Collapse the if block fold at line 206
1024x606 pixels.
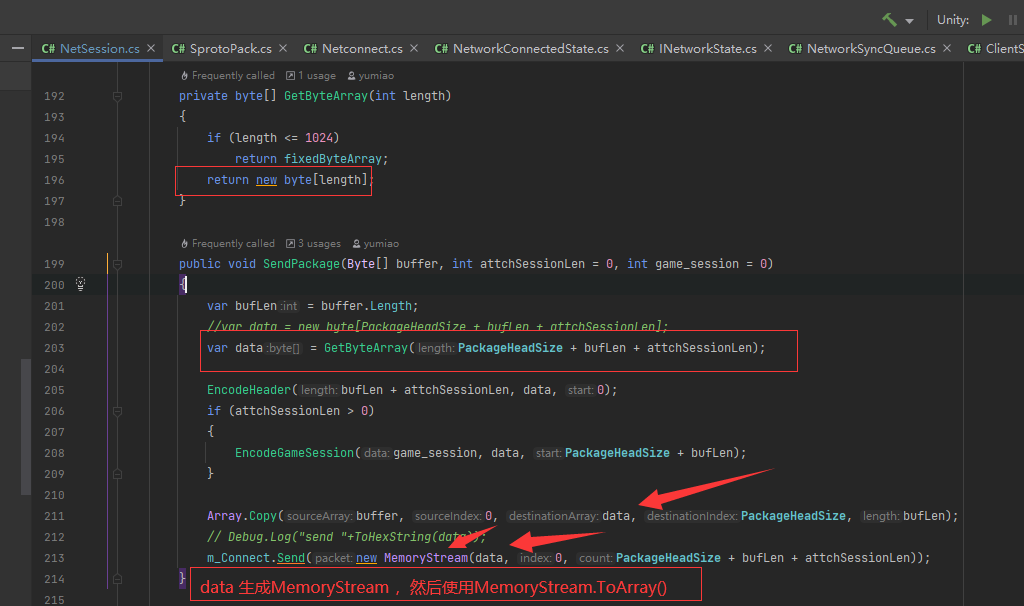click(x=117, y=411)
